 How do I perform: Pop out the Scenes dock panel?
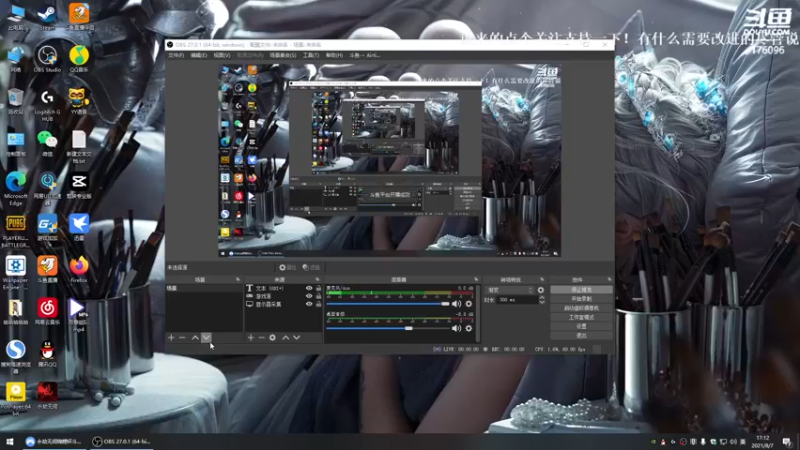(238, 280)
